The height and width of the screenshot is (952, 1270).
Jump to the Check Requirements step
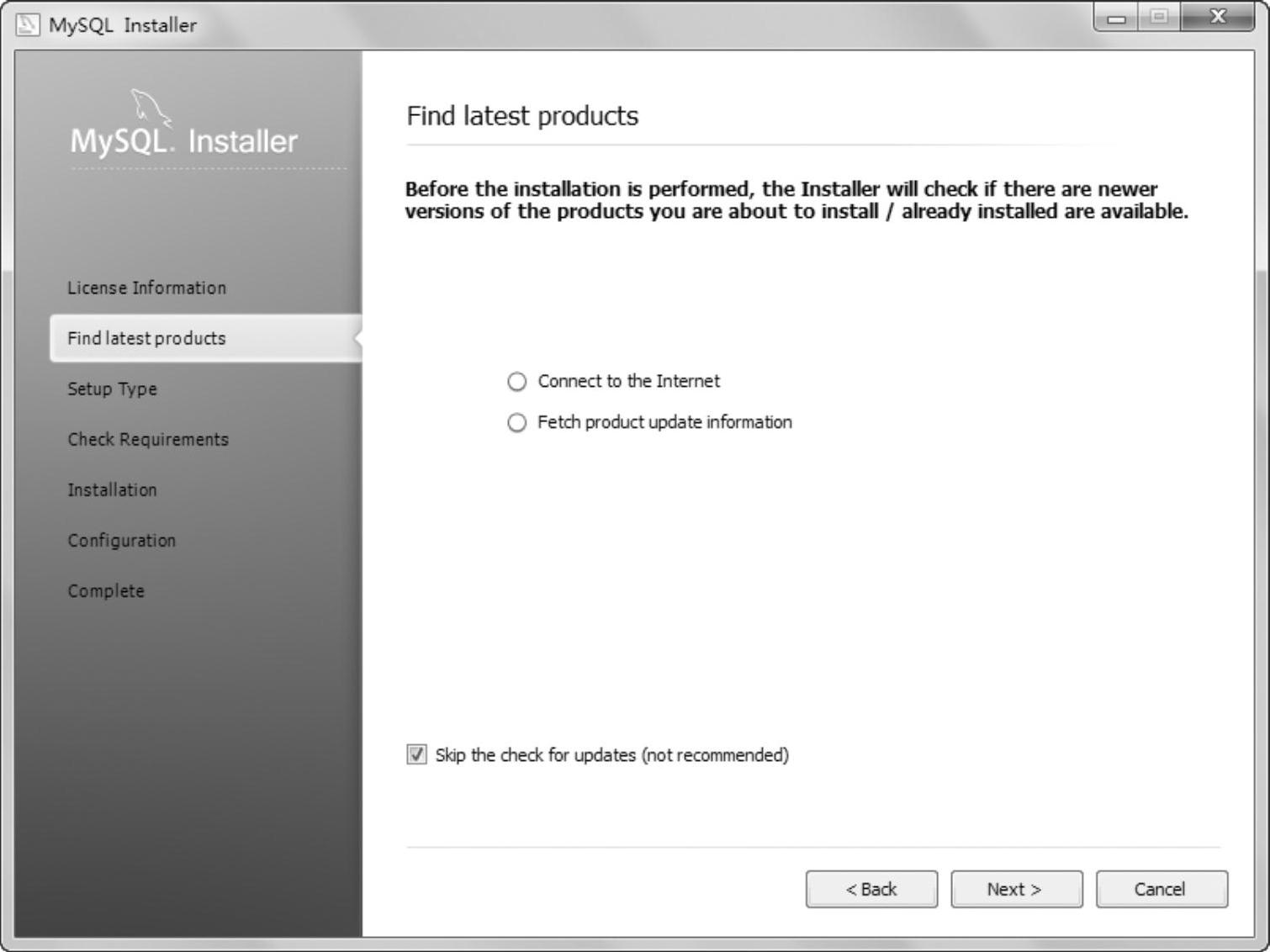click(148, 439)
